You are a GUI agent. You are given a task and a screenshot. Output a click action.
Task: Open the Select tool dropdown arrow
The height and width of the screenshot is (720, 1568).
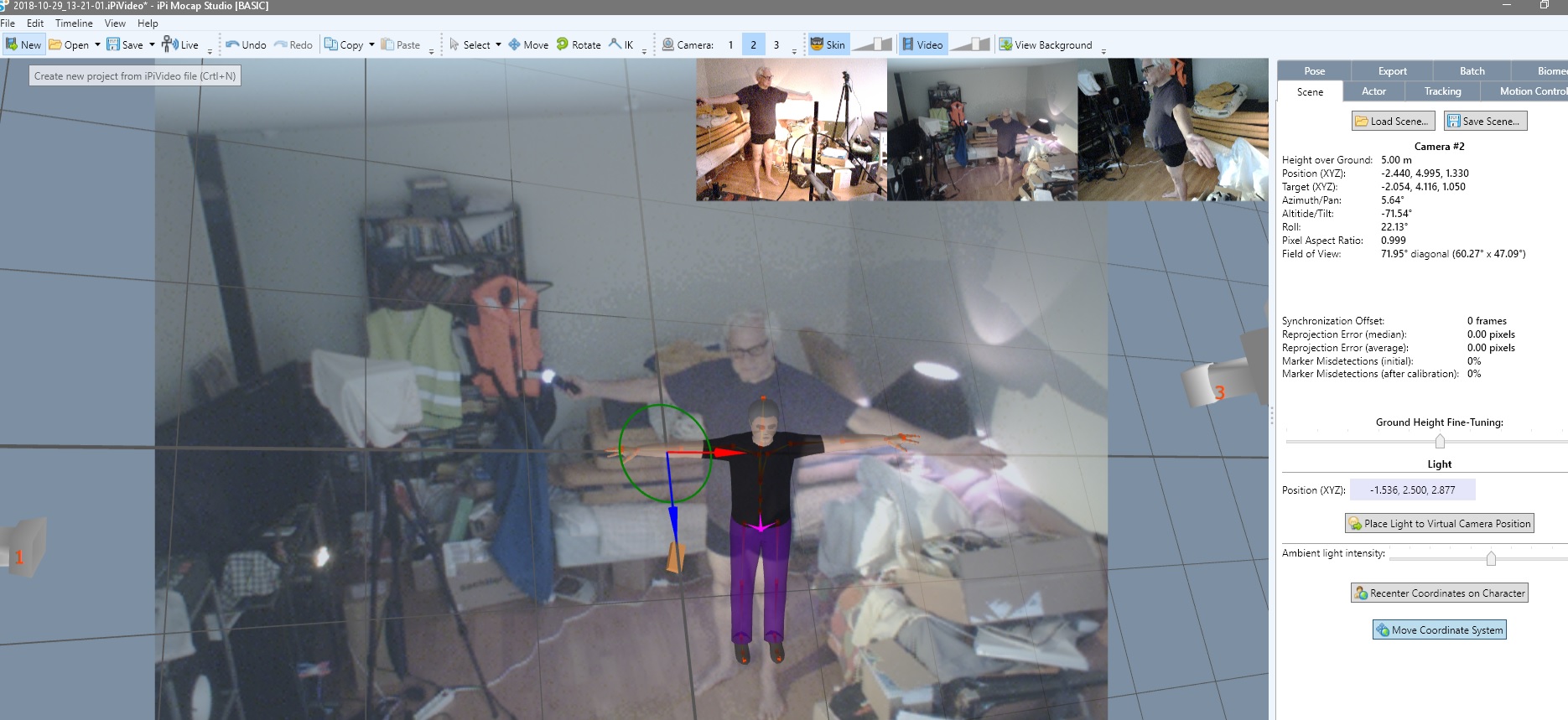[x=498, y=44]
